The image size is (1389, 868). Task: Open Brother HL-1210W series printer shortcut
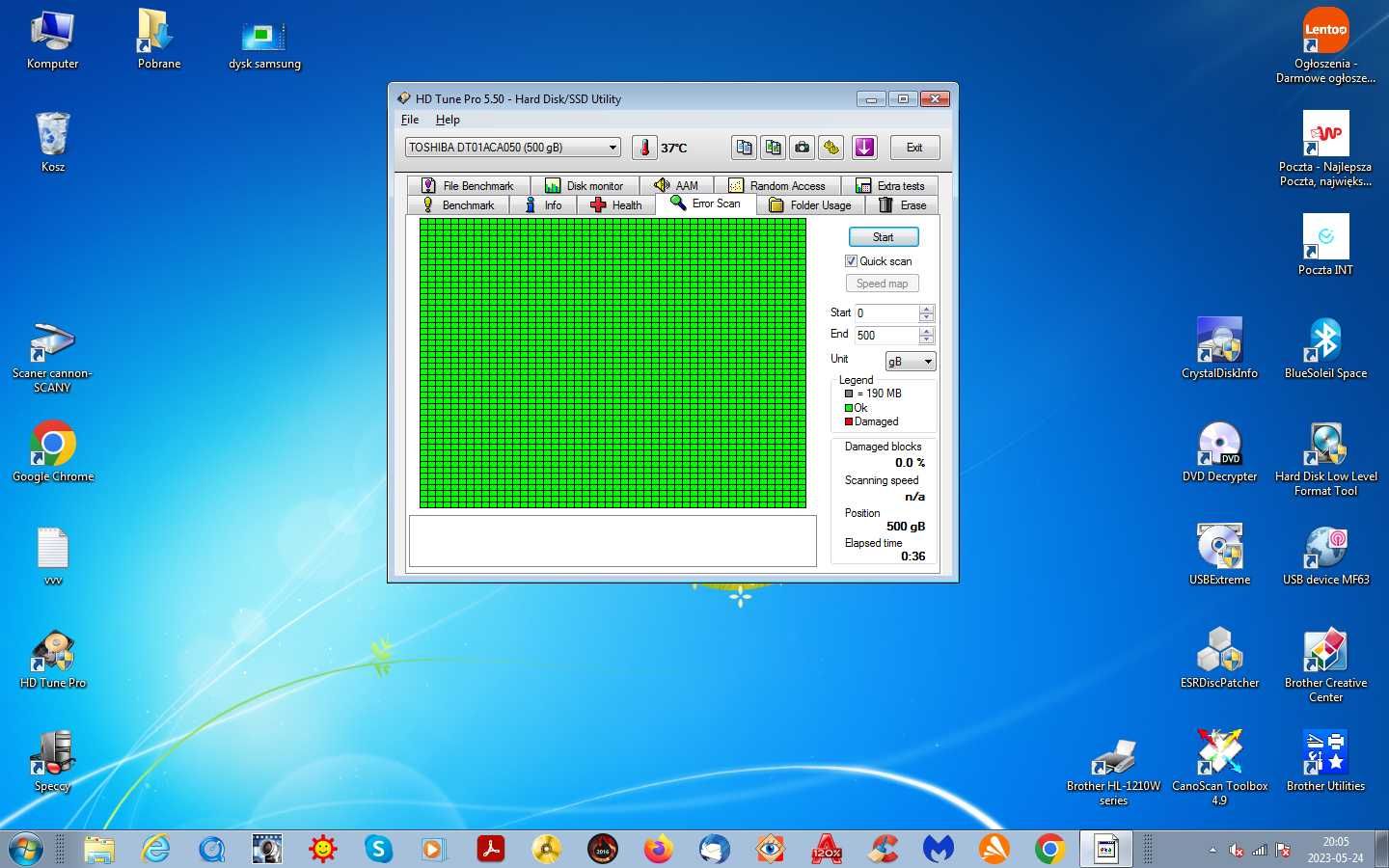click(x=1113, y=771)
